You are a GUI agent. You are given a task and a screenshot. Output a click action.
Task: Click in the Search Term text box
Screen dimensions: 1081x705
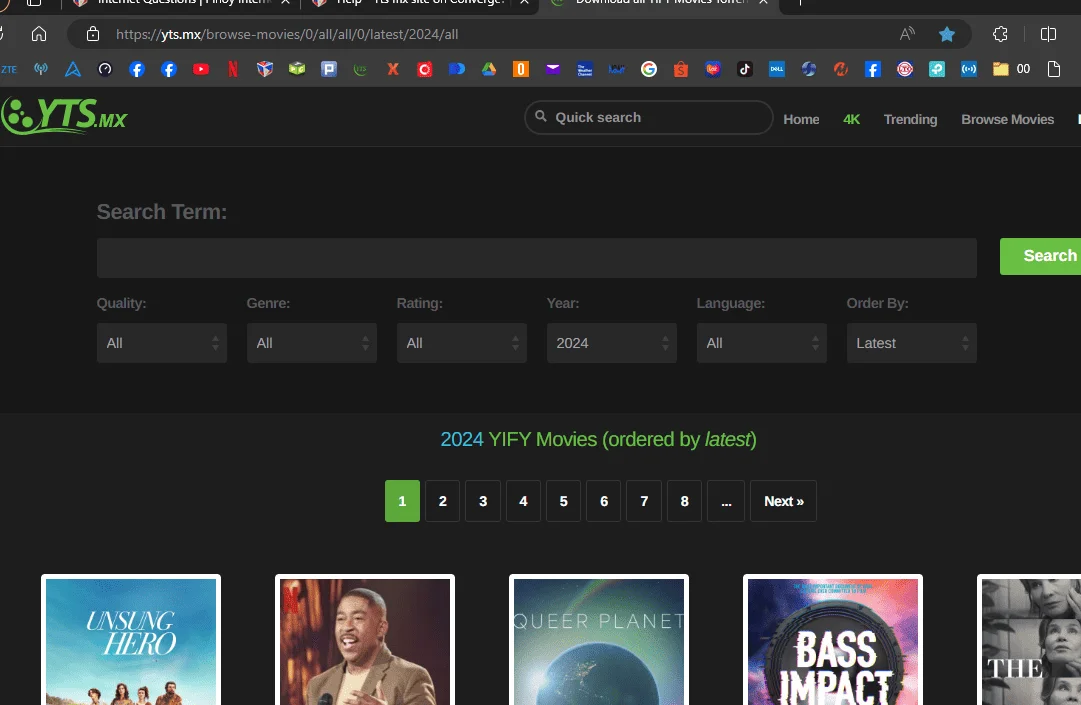536,258
